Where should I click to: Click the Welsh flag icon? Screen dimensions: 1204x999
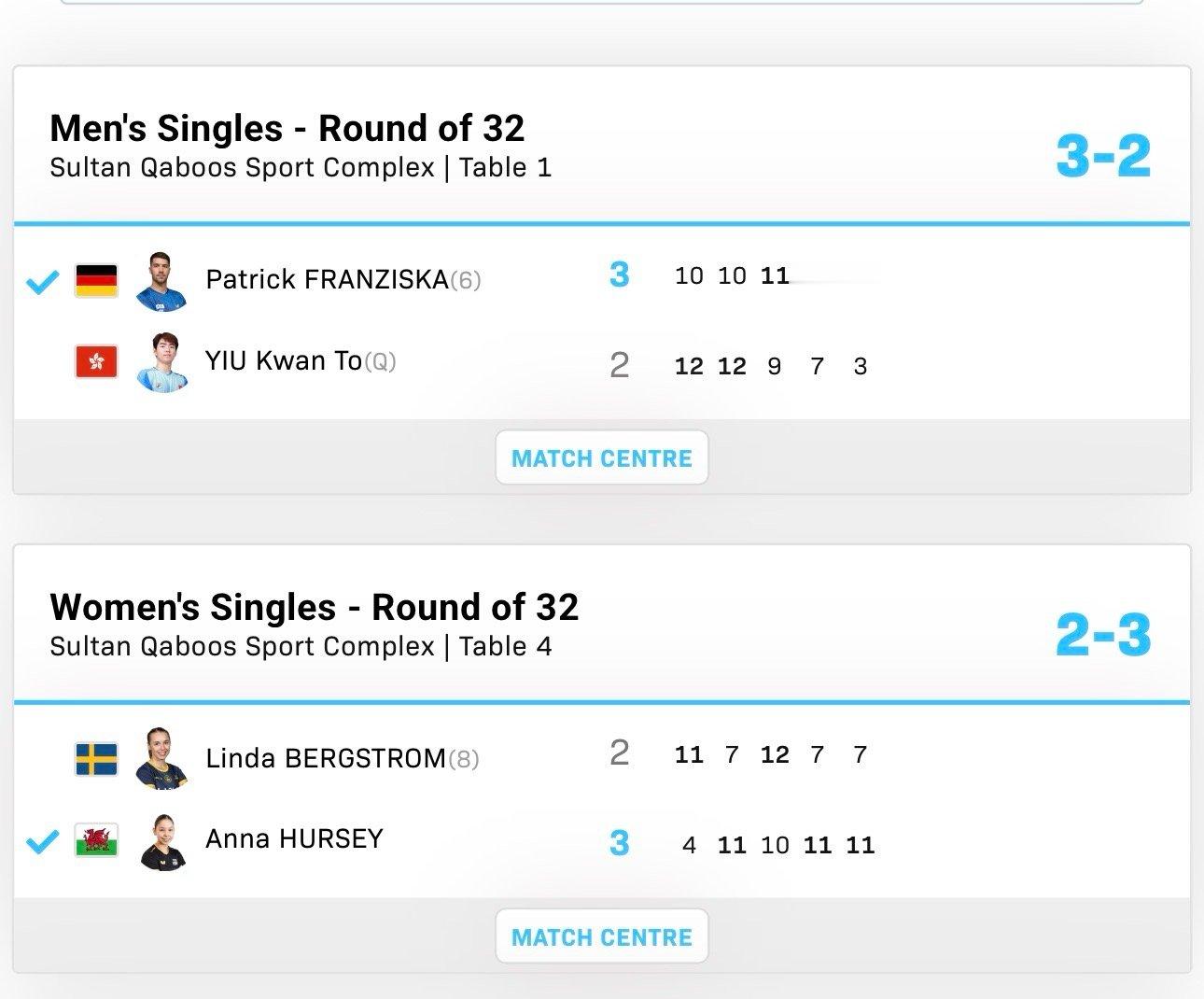pos(96,840)
